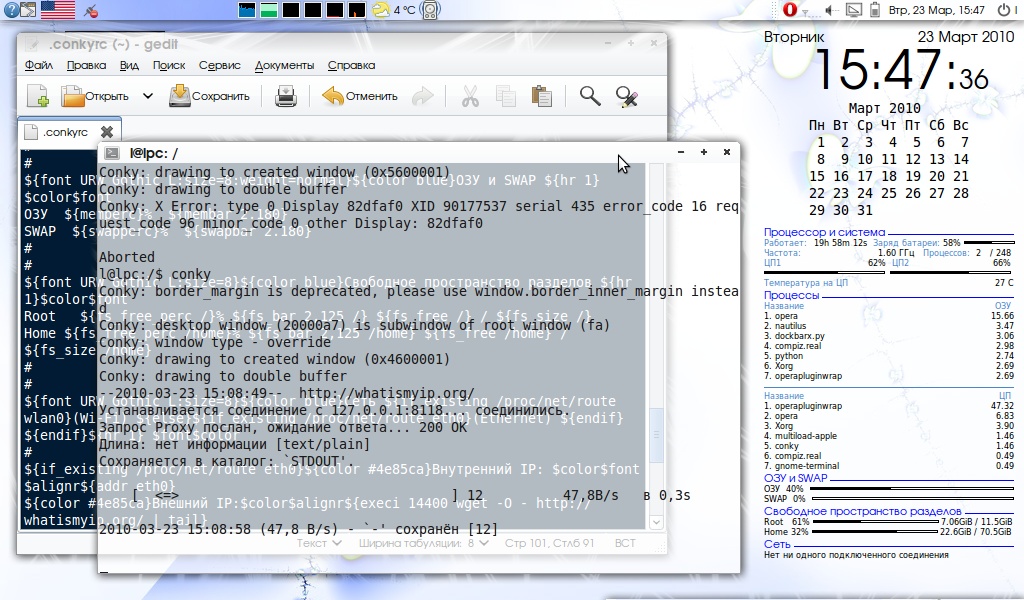Click 'Нет ни одного подключенного соединения' text
The height and width of the screenshot is (600, 1024).
(856, 555)
